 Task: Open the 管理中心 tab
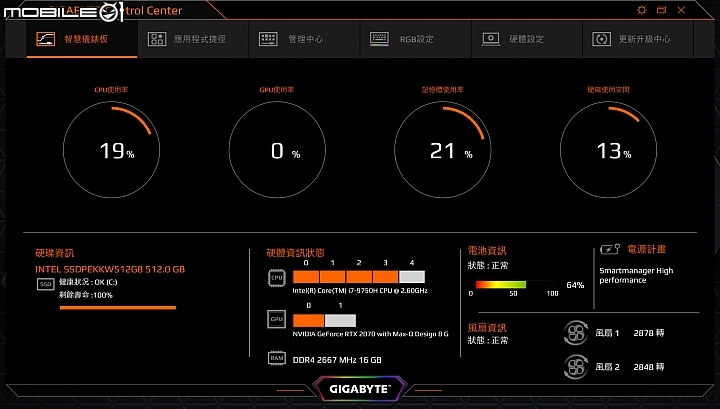pos(304,39)
